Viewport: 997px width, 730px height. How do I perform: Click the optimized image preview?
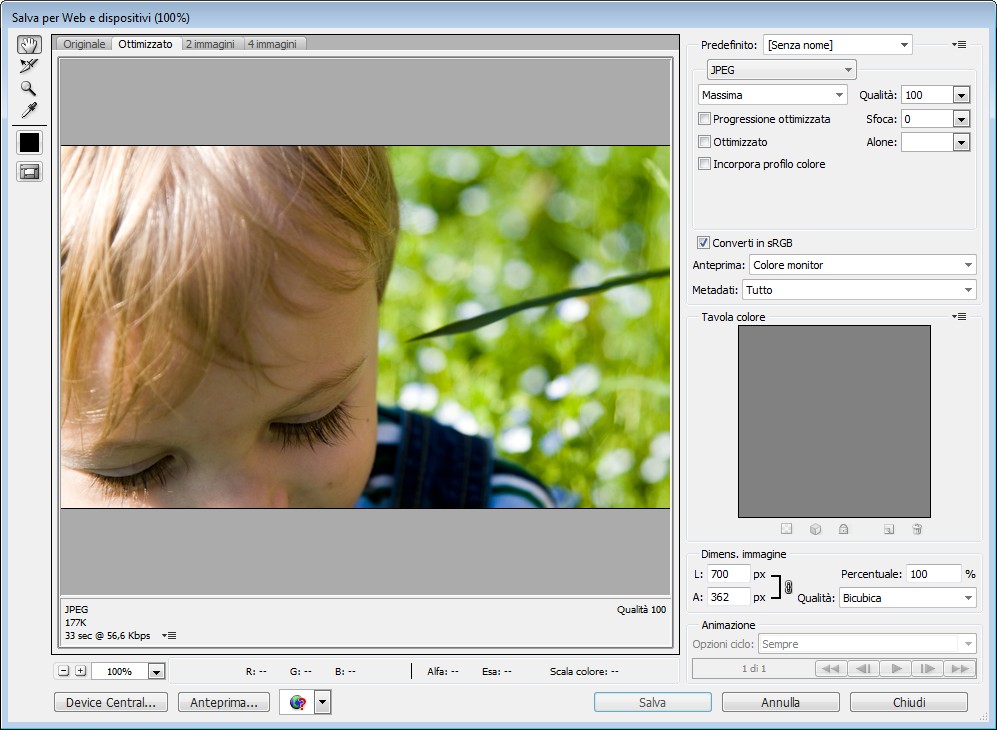tap(366, 327)
